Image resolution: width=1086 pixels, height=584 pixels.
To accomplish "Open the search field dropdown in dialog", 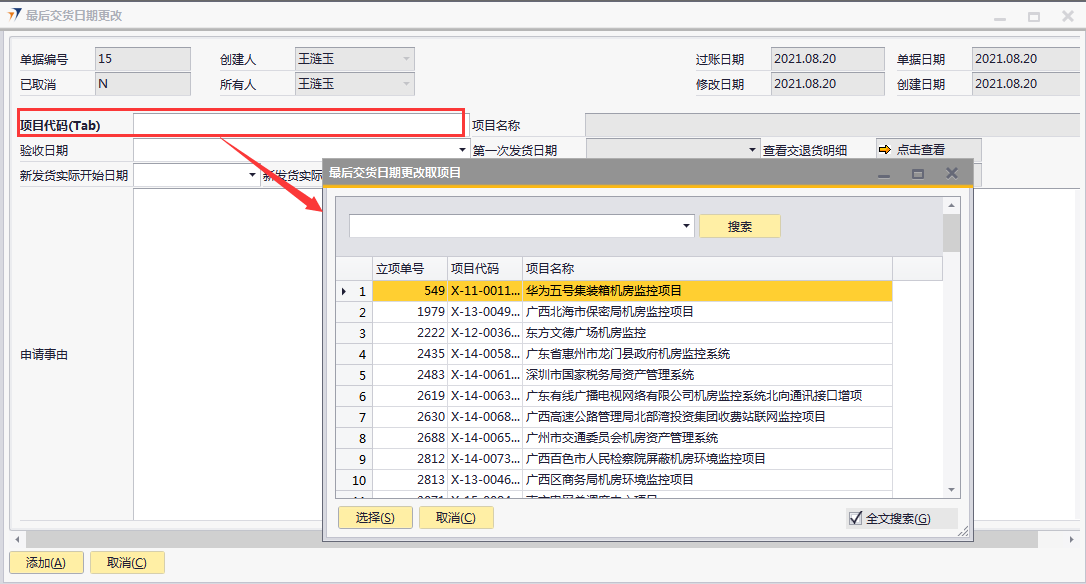I will coord(687,227).
